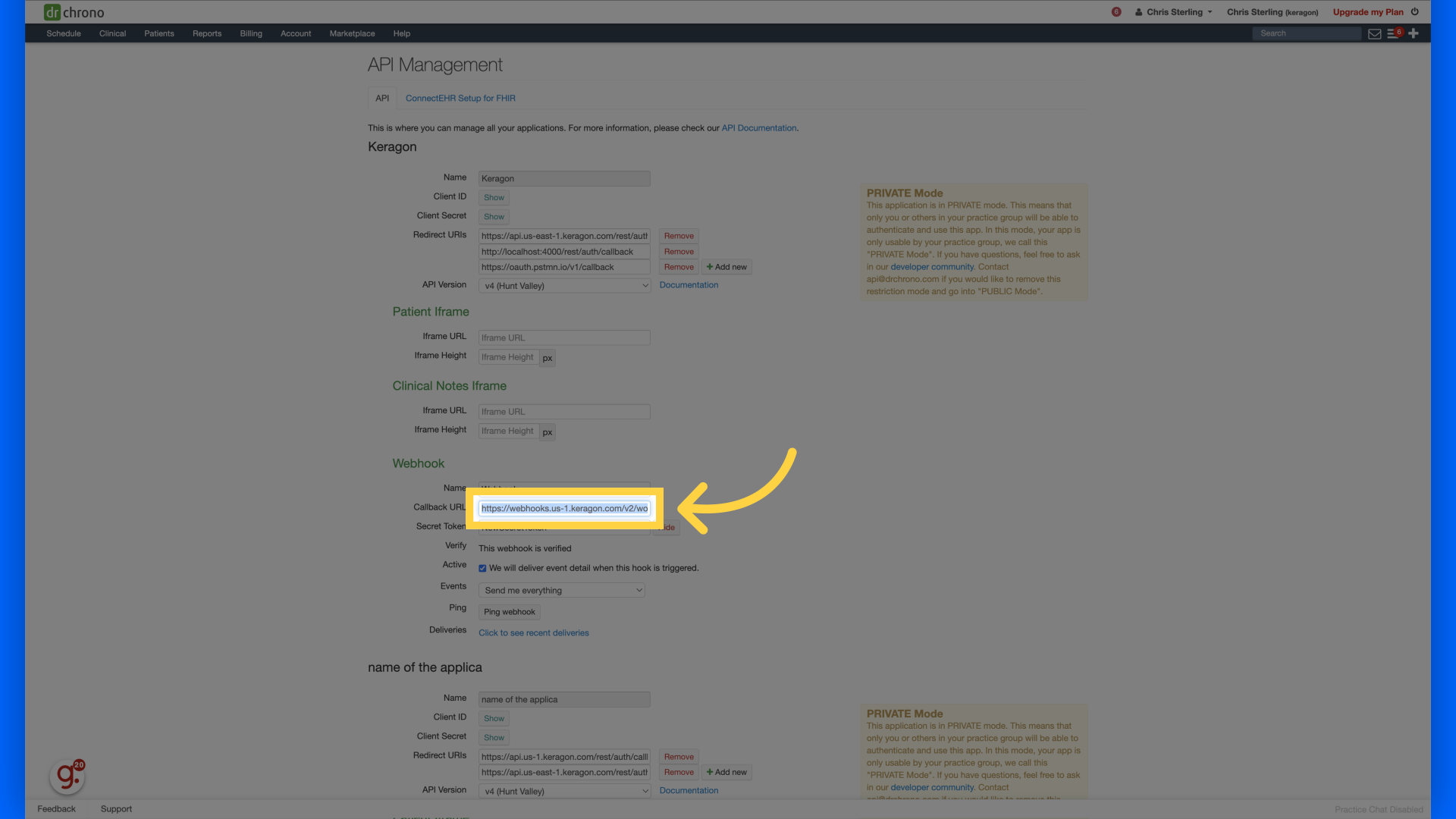Open the Patients menu

coord(159,33)
